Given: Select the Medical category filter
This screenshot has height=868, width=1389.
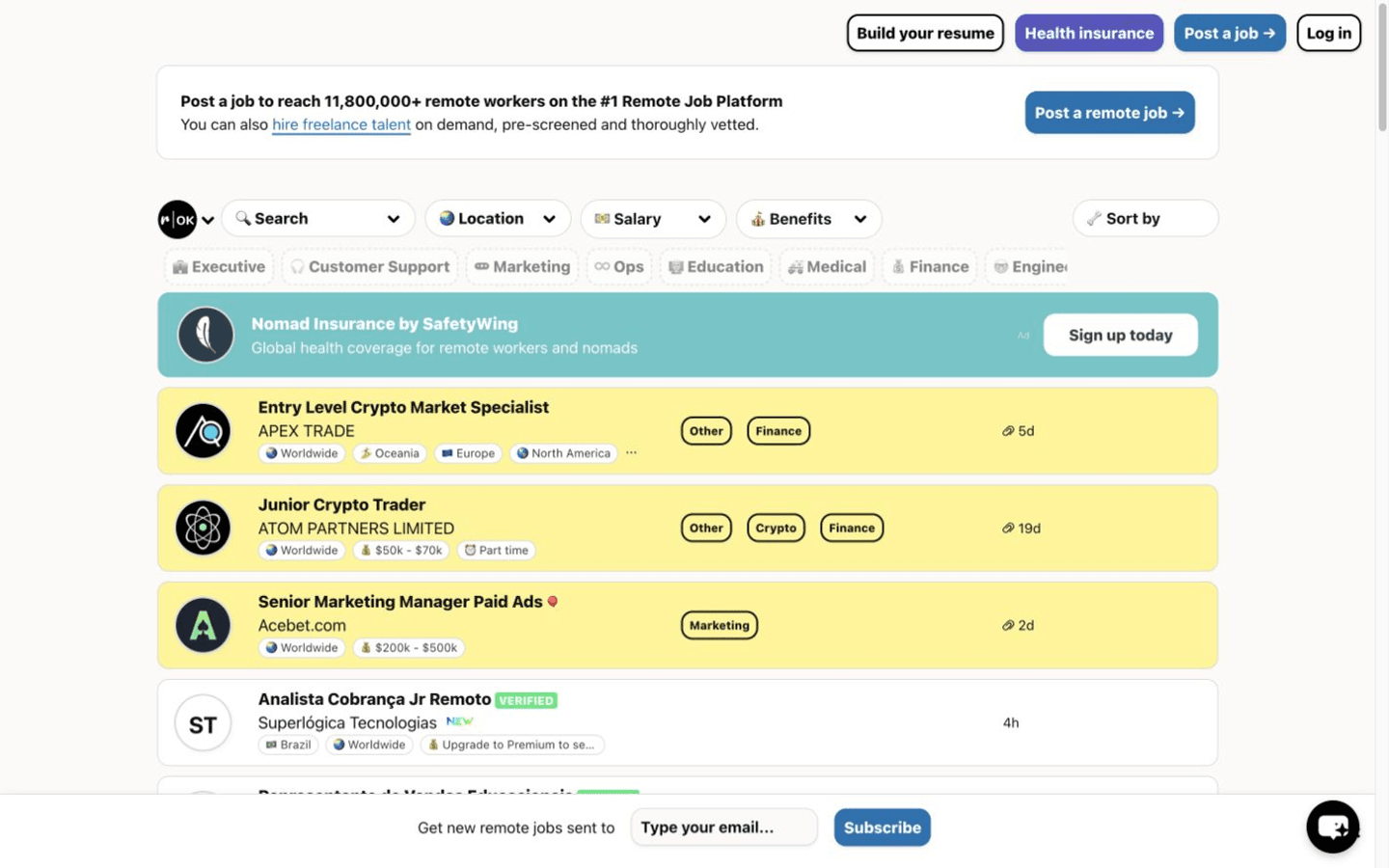Looking at the screenshot, I should point(827,267).
